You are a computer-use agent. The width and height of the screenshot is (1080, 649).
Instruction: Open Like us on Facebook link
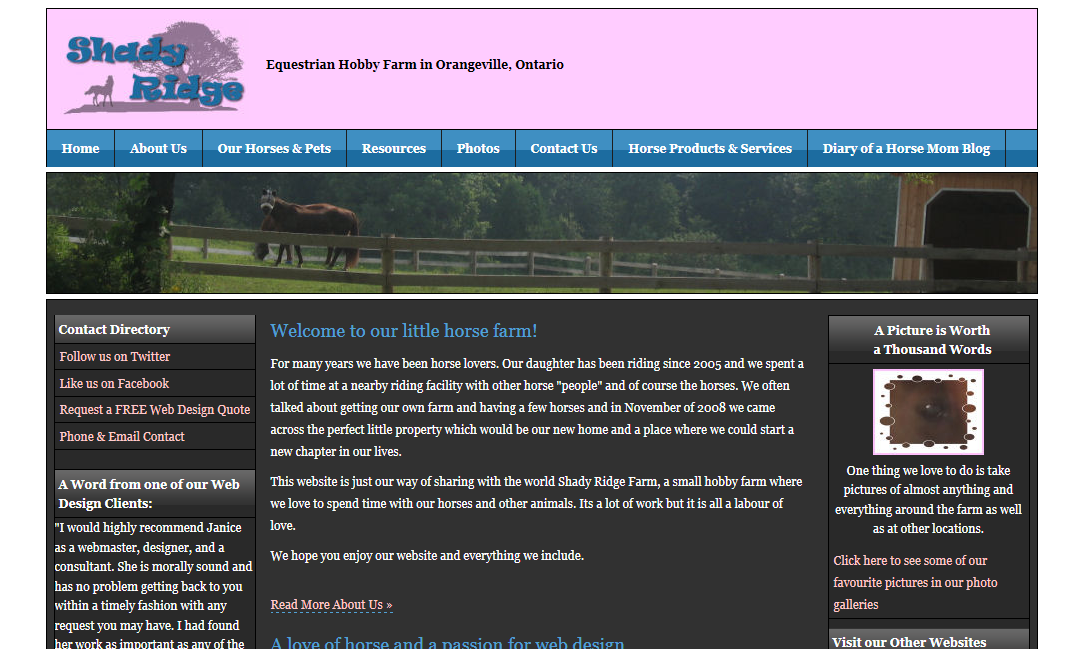click(114, 384)
